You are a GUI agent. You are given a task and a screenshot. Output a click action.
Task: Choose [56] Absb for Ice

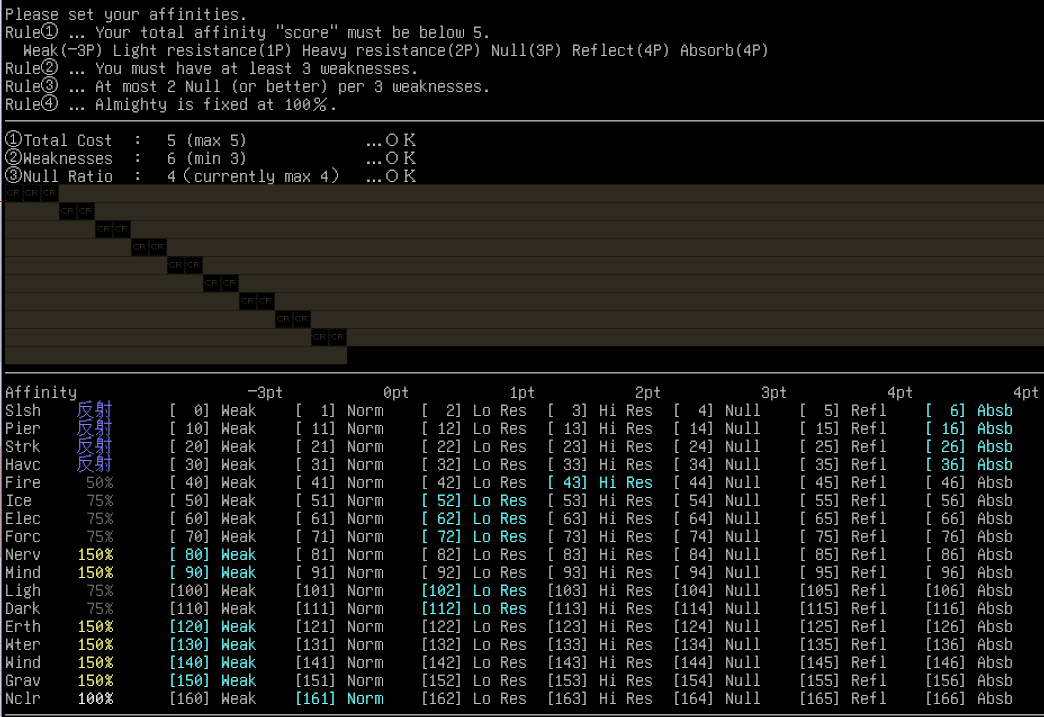point(969,501)
